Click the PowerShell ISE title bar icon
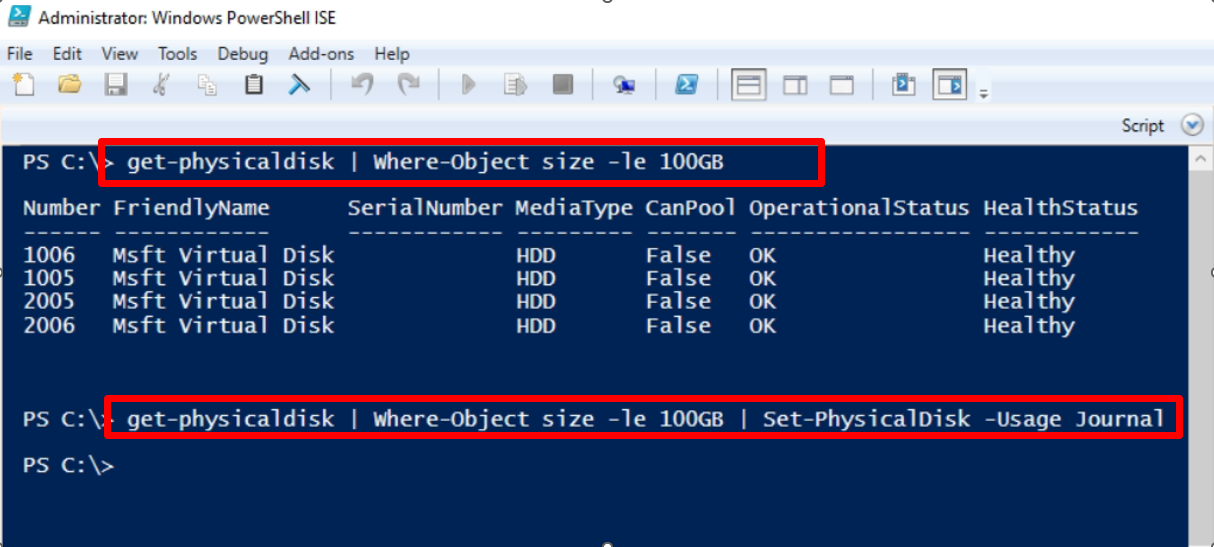The image size is (1214, 547). coord(19,16)
